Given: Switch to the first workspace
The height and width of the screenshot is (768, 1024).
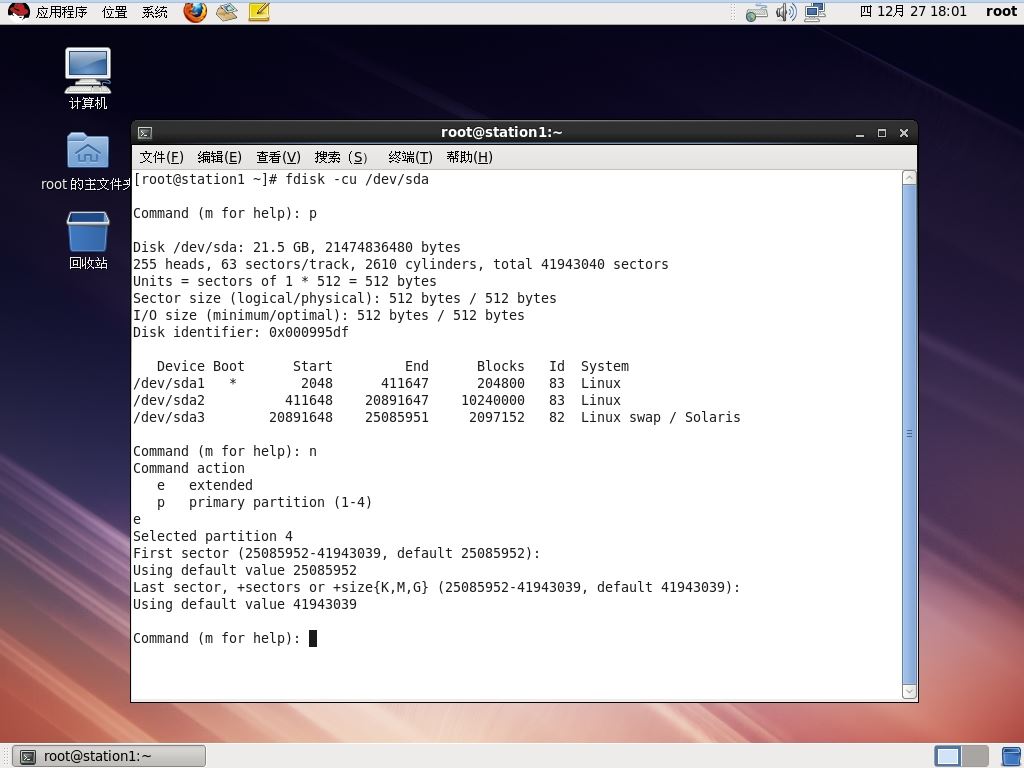Looking at the screenshot, I should coord(948,756).
